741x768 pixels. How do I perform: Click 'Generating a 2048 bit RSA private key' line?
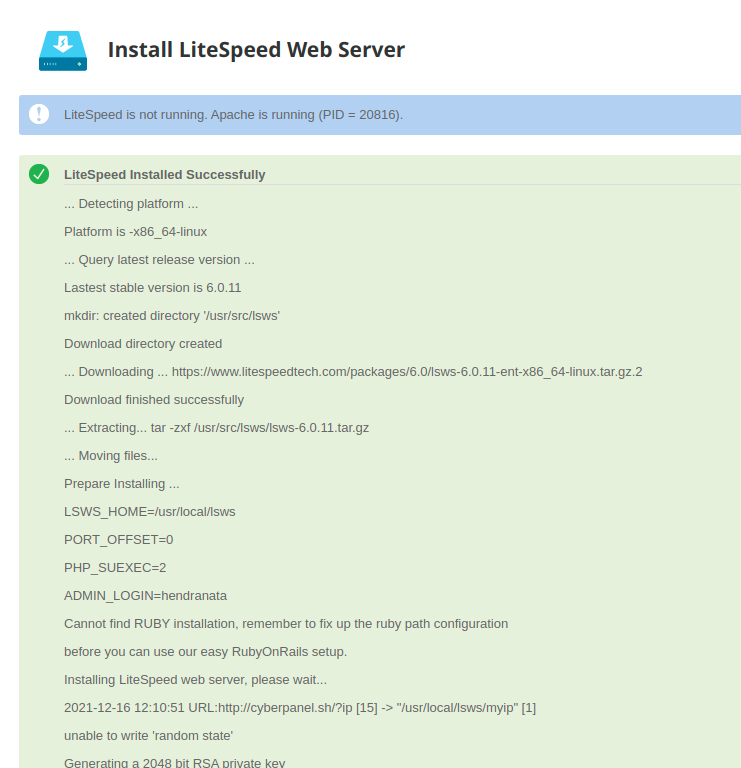point(175,762)
